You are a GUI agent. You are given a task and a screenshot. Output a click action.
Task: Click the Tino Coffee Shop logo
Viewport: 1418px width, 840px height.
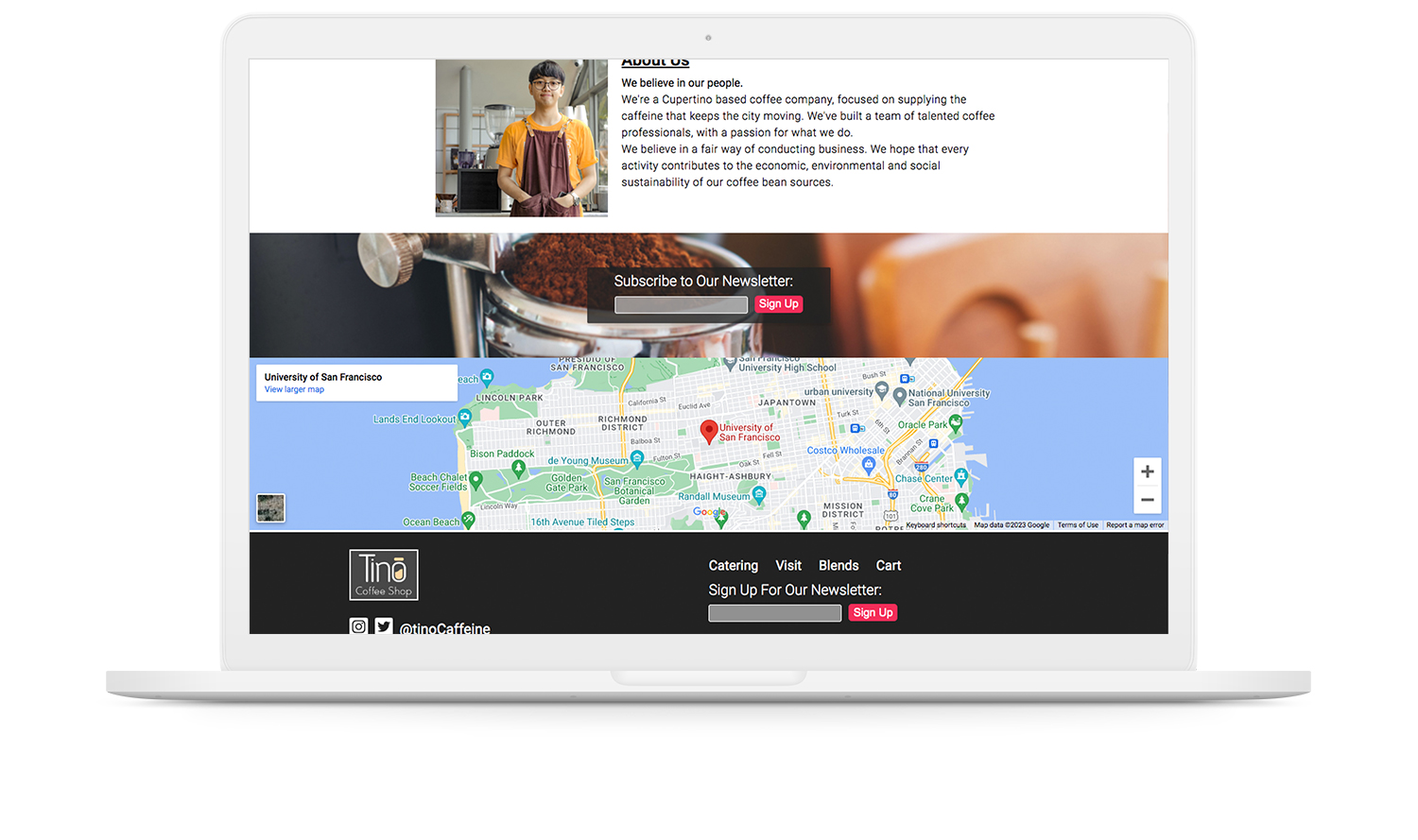coord(384,574)
